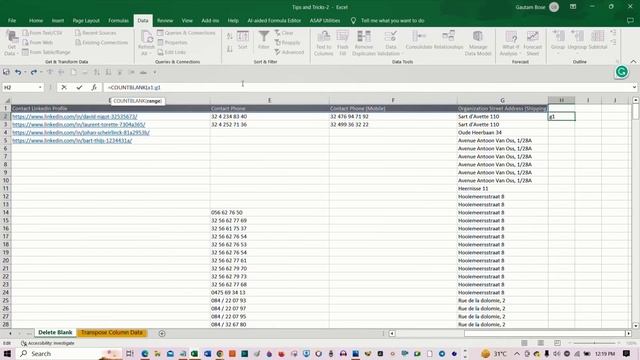
Task: Click the Insert Function fx button
Action: pyautogui.click(x=94, y=87)
